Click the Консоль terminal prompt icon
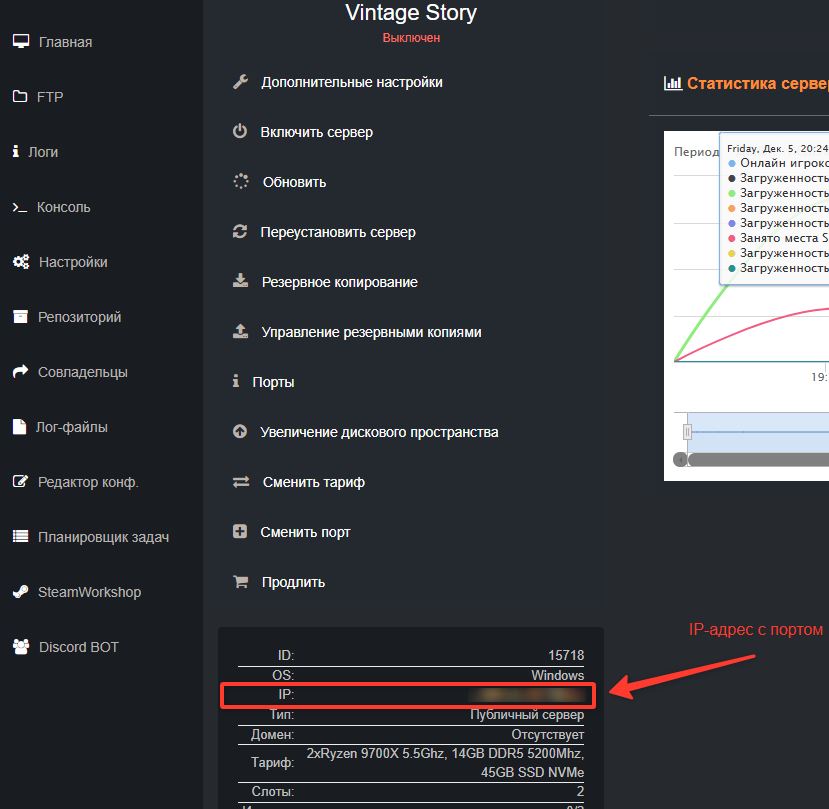This screenshot has width=829, height=809. (20, 207)
